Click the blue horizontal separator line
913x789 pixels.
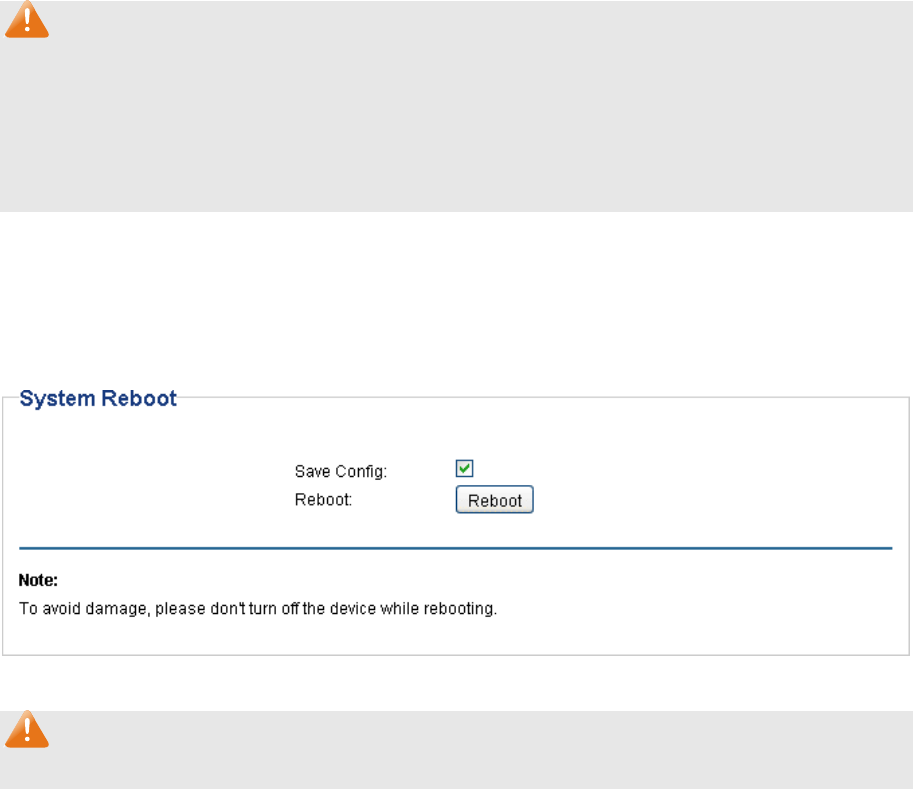pyautogui.click(x=456, y=548)
